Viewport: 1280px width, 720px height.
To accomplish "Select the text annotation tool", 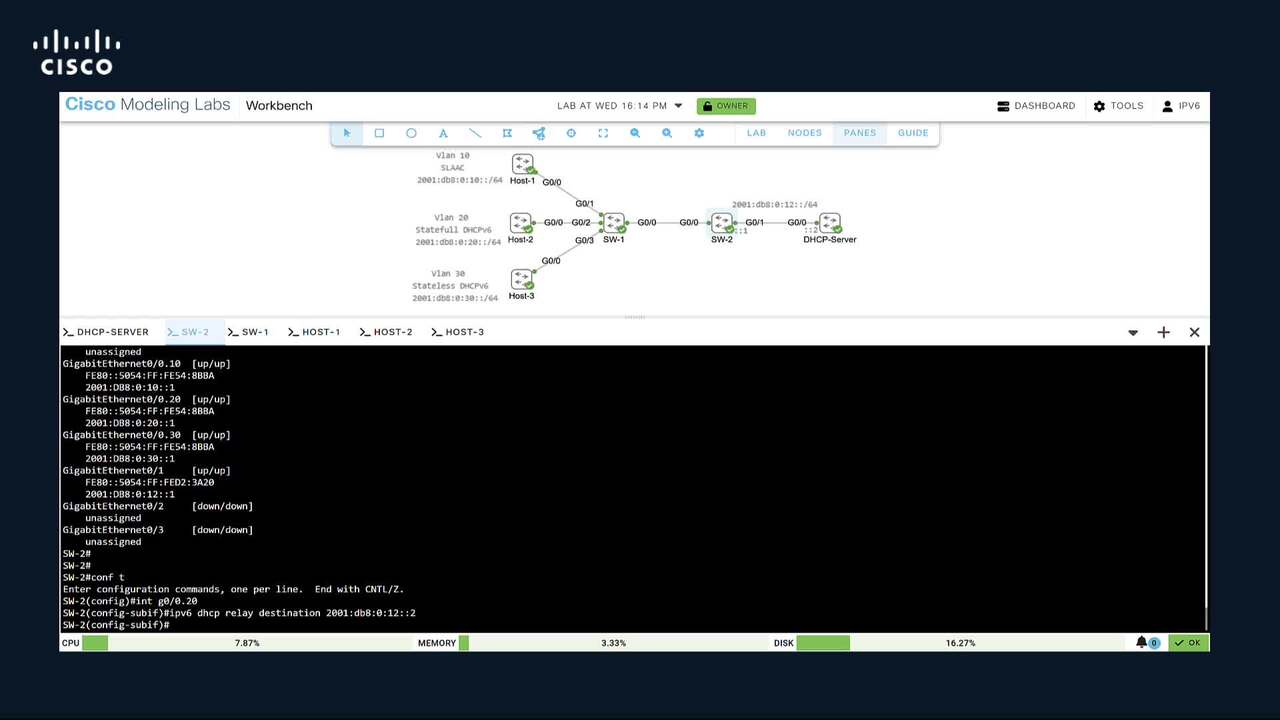I will click(x=443, y=133).
